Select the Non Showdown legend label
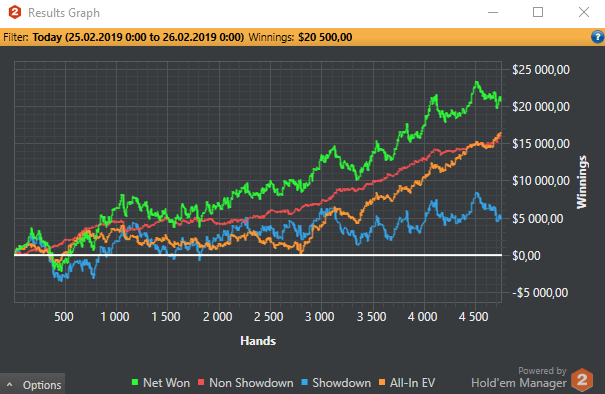This screenshot has width=605, height=394. (x=251, y=383)
